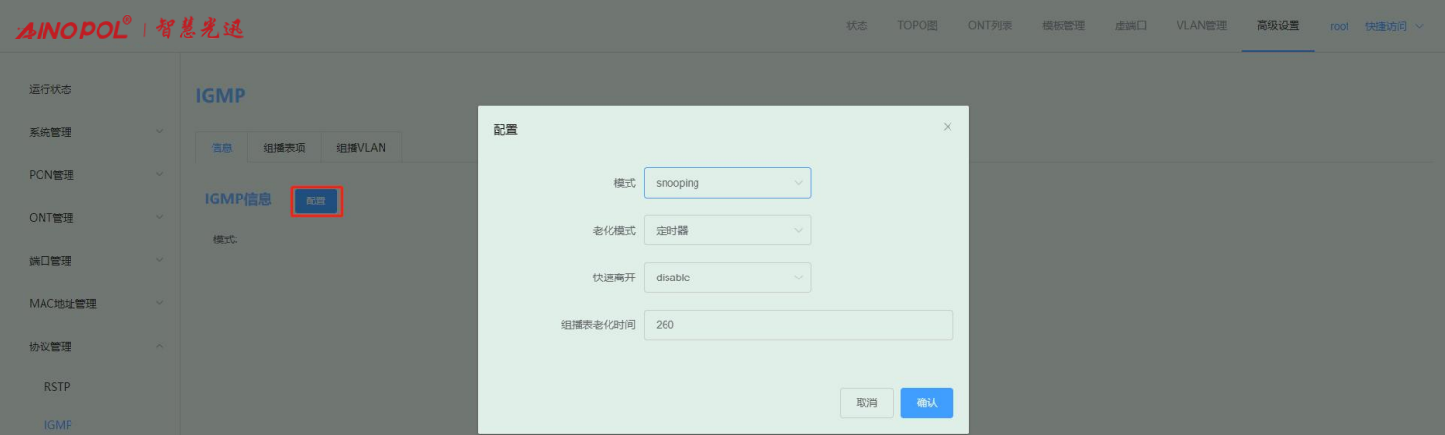The height and width of the screenshot is (435, 1445).
Task: Open the 状态 top menu
Action: point(856,26)
